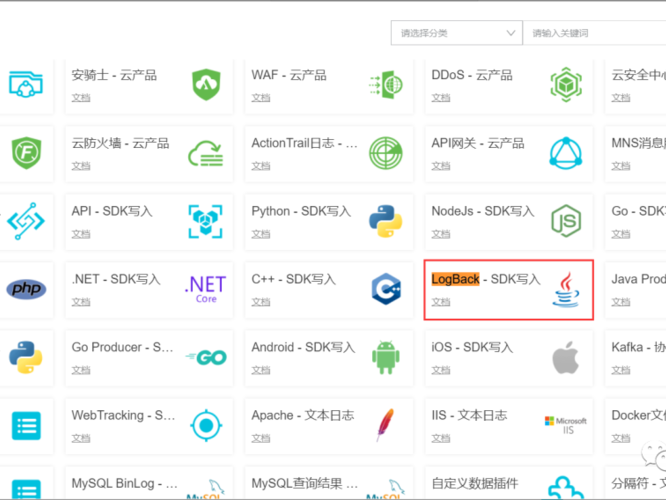The height and width of the screenshot is (500, 666).
Task: Open the 文档 link under DDoS
Action: [x=441, y=98]
